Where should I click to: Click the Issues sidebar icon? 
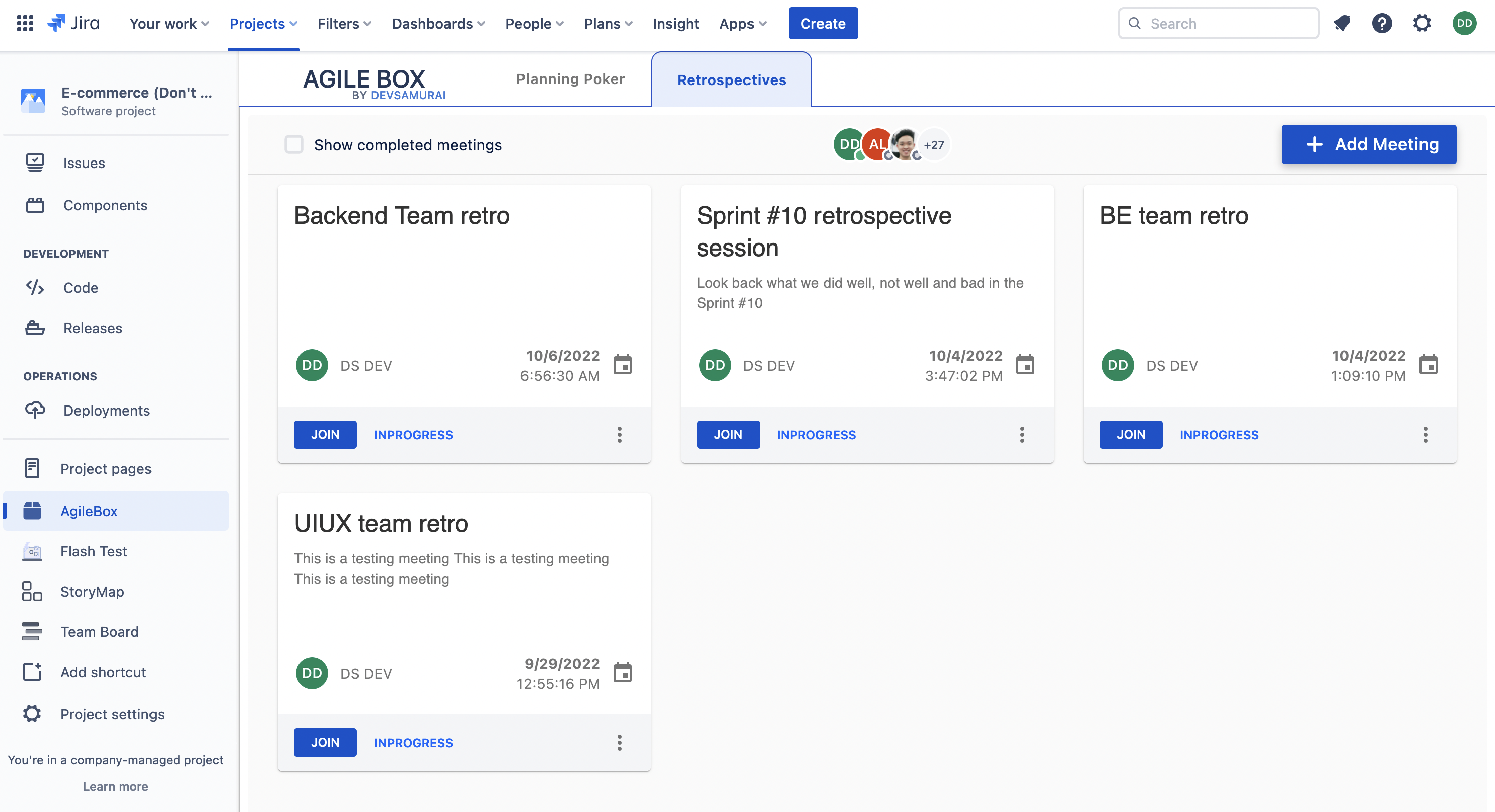35,163
